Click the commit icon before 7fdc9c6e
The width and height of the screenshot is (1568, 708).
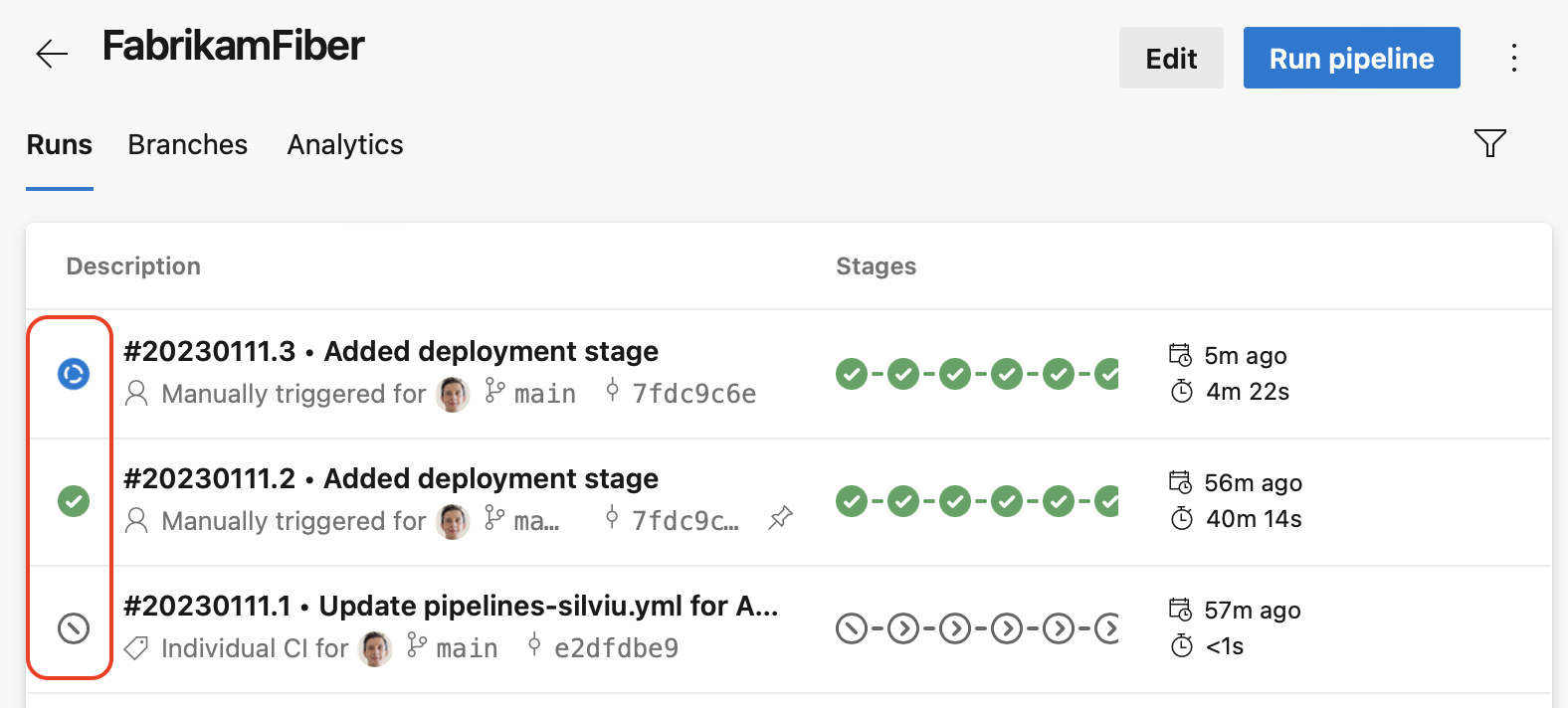click(614, 392)
